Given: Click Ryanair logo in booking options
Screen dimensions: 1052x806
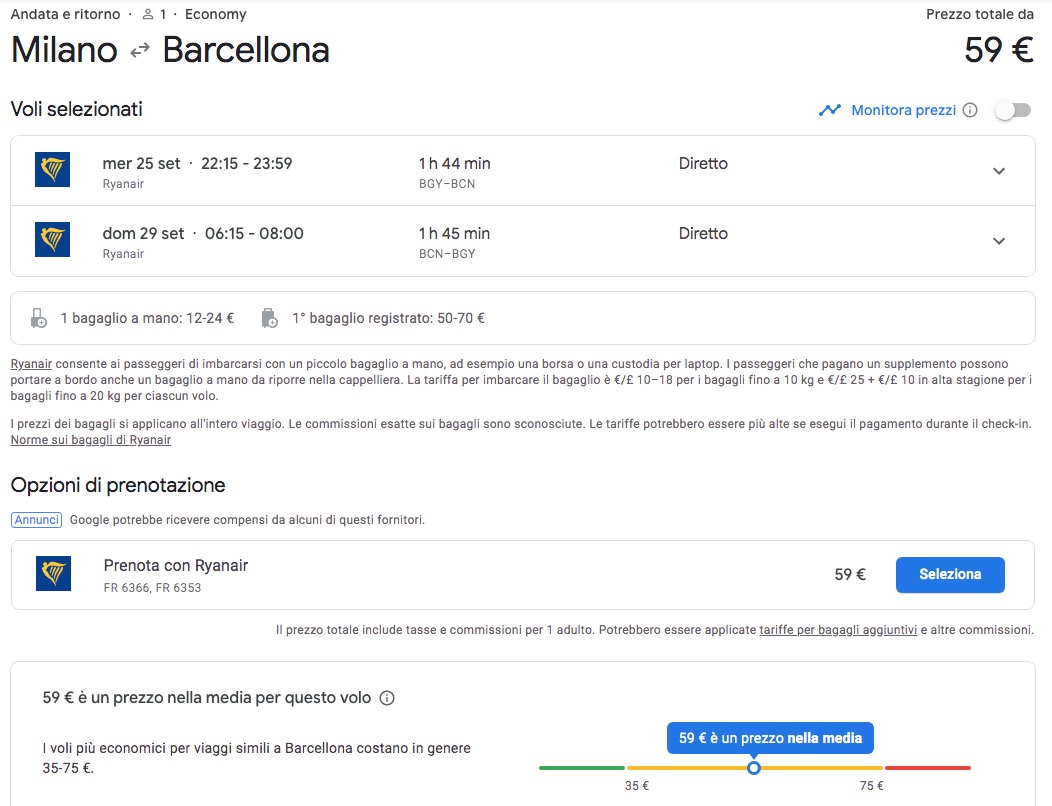Looking at the screenshot, I should tap(52, 574).
